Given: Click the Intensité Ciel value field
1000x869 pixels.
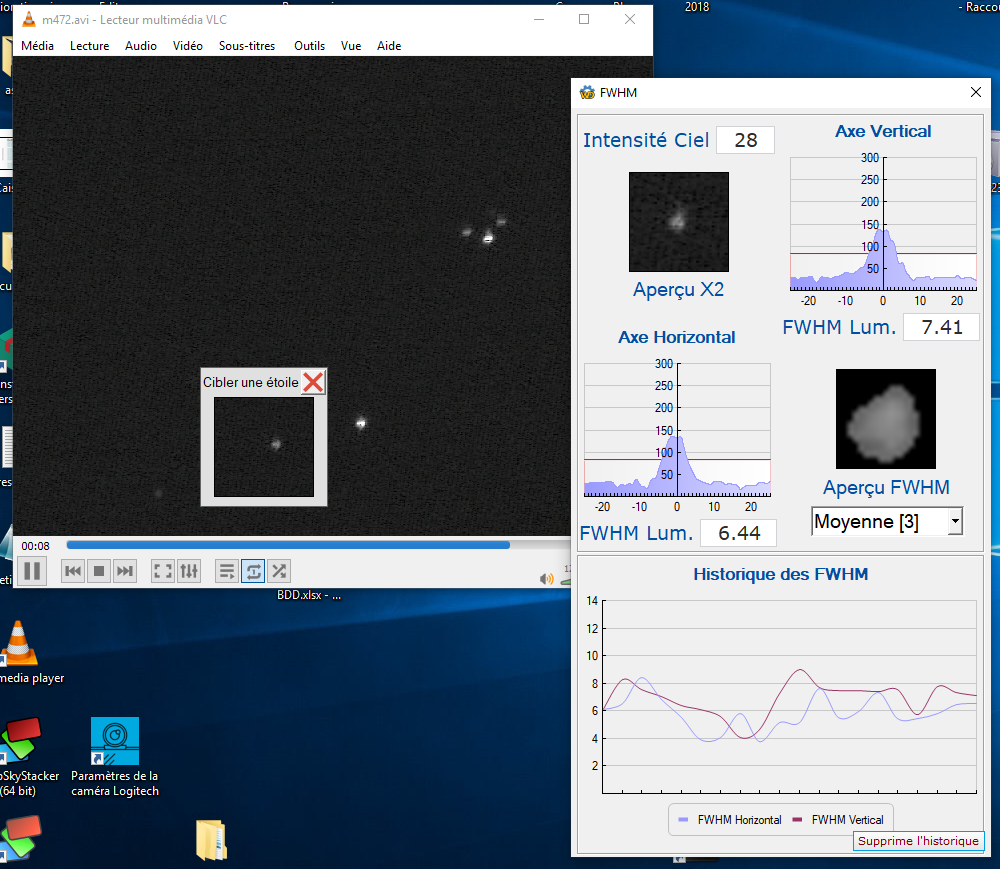Looking at the screenshot, I should click(x=745, y=140).
